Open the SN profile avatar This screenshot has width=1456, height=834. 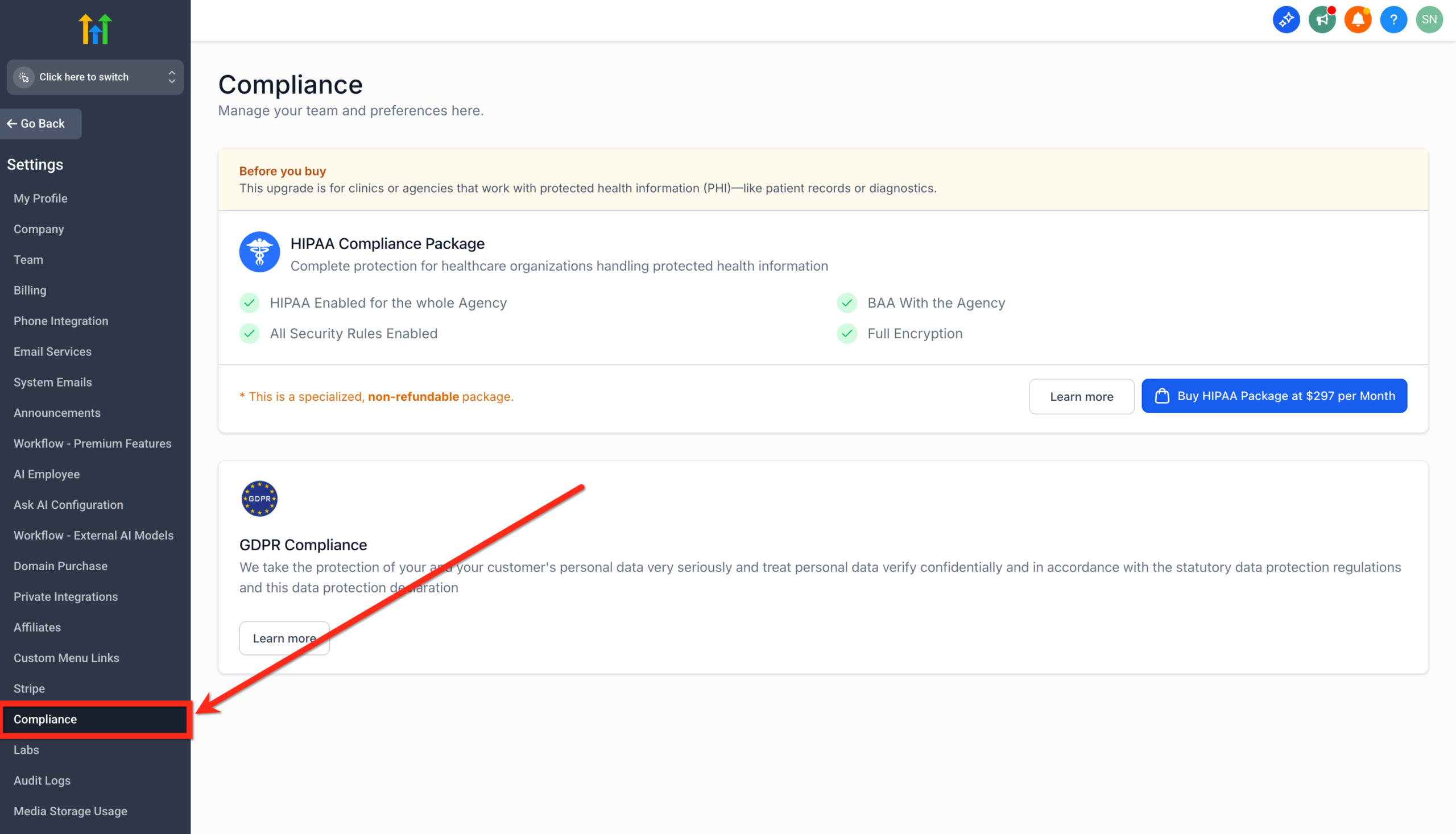click(x=1429, y=19)
